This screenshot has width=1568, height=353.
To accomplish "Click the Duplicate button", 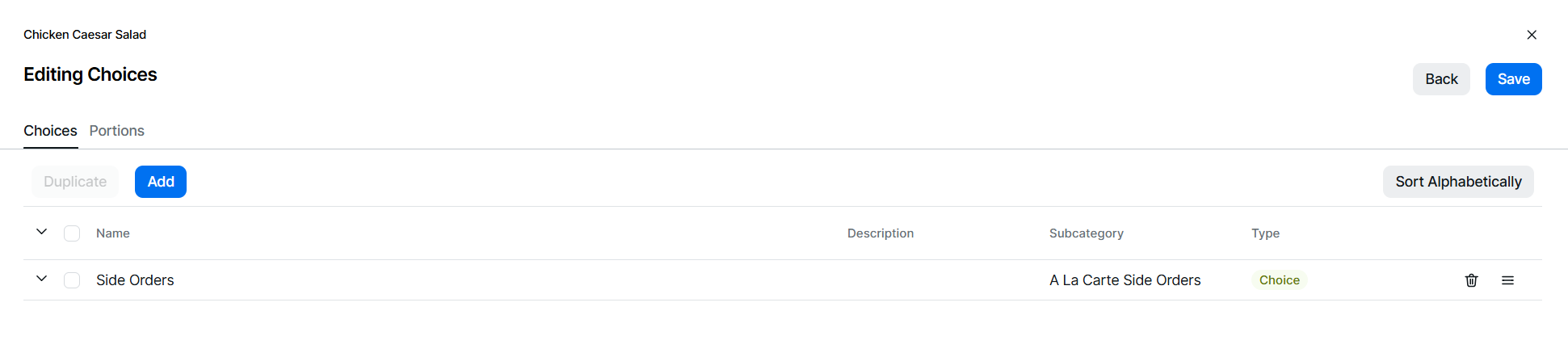I will coord(75,182).
